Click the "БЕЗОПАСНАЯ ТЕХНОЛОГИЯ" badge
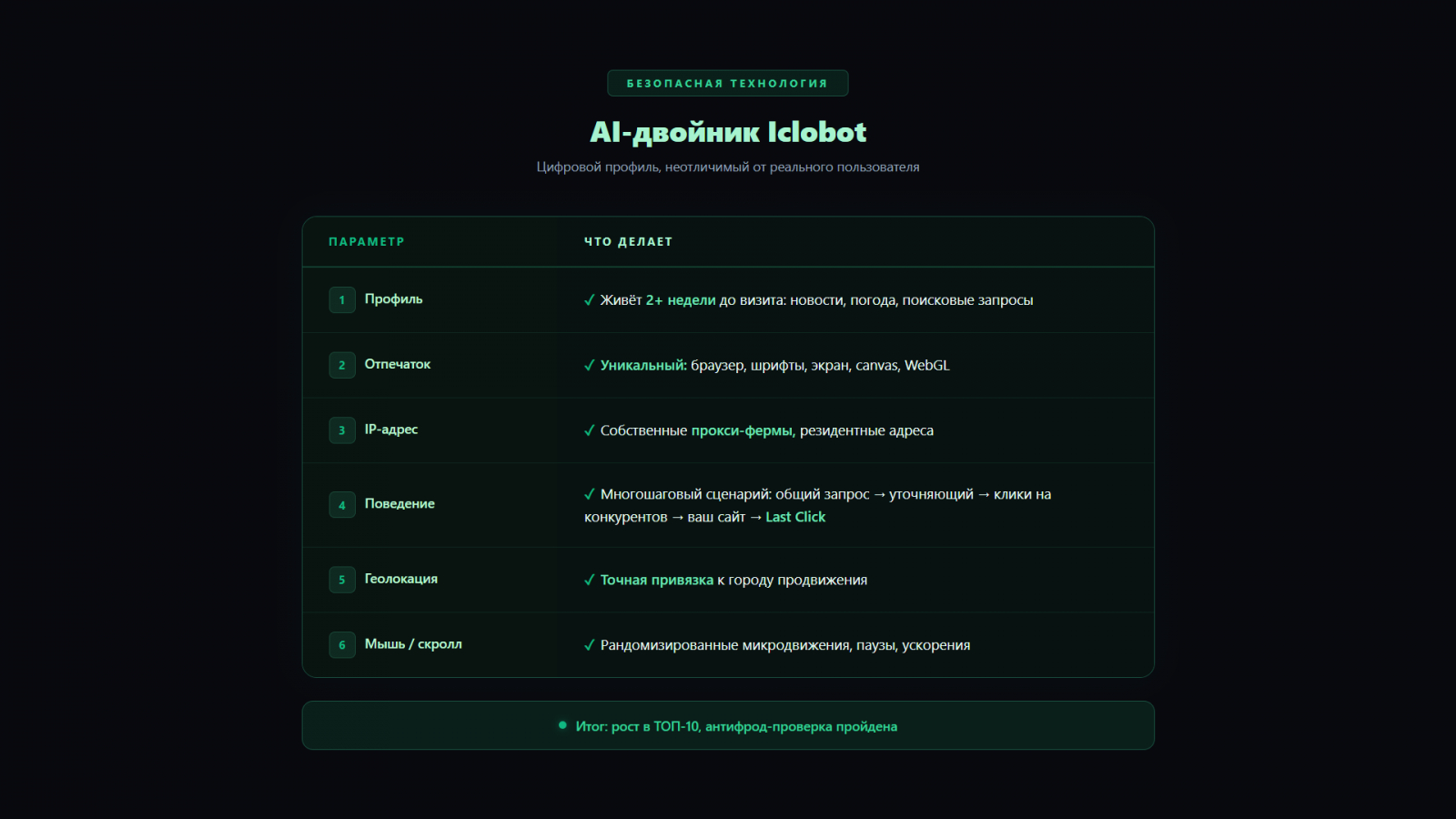The height and width of the screenshot is (819, 1456). pos(728,83)
